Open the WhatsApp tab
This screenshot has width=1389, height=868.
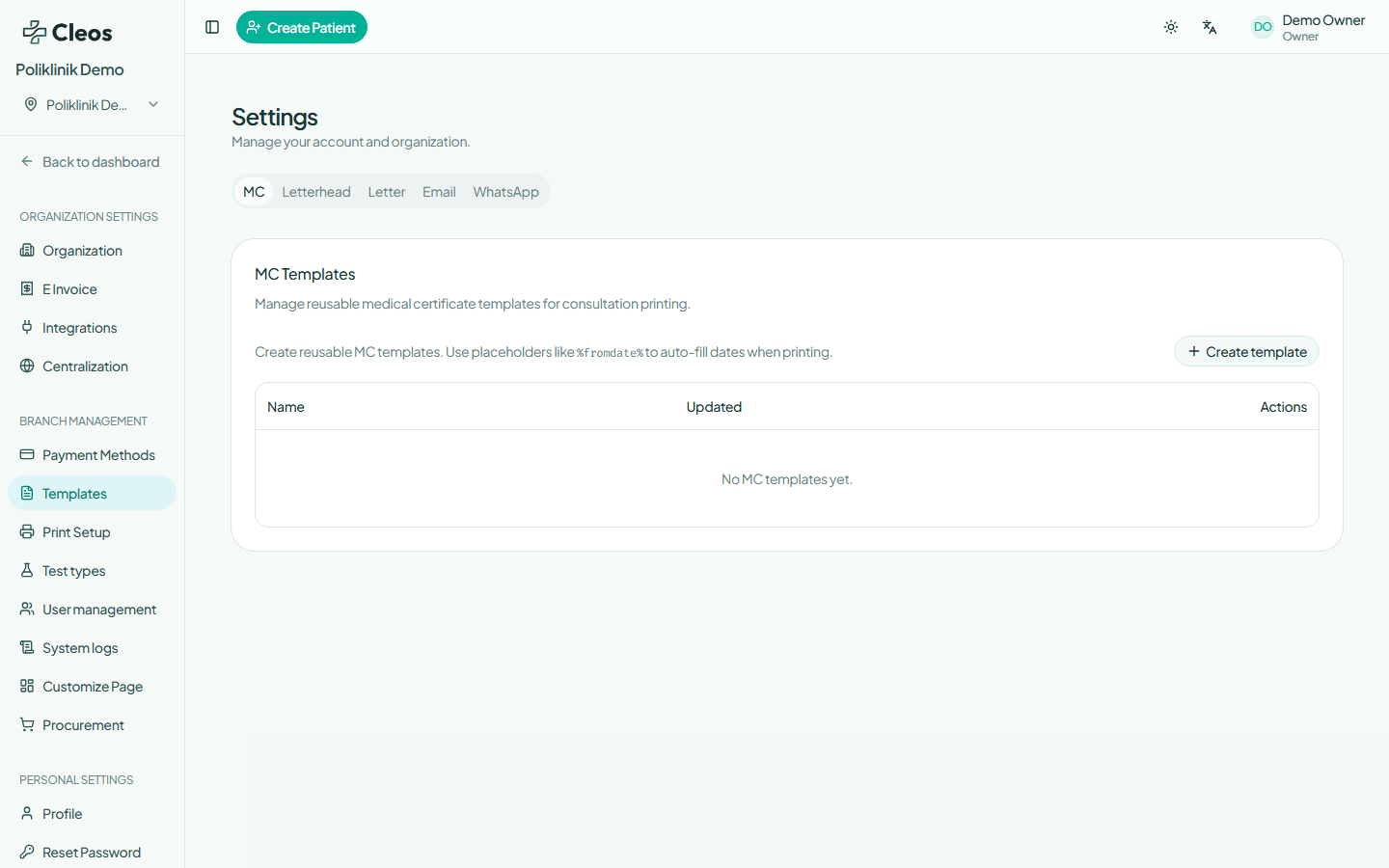506,192
